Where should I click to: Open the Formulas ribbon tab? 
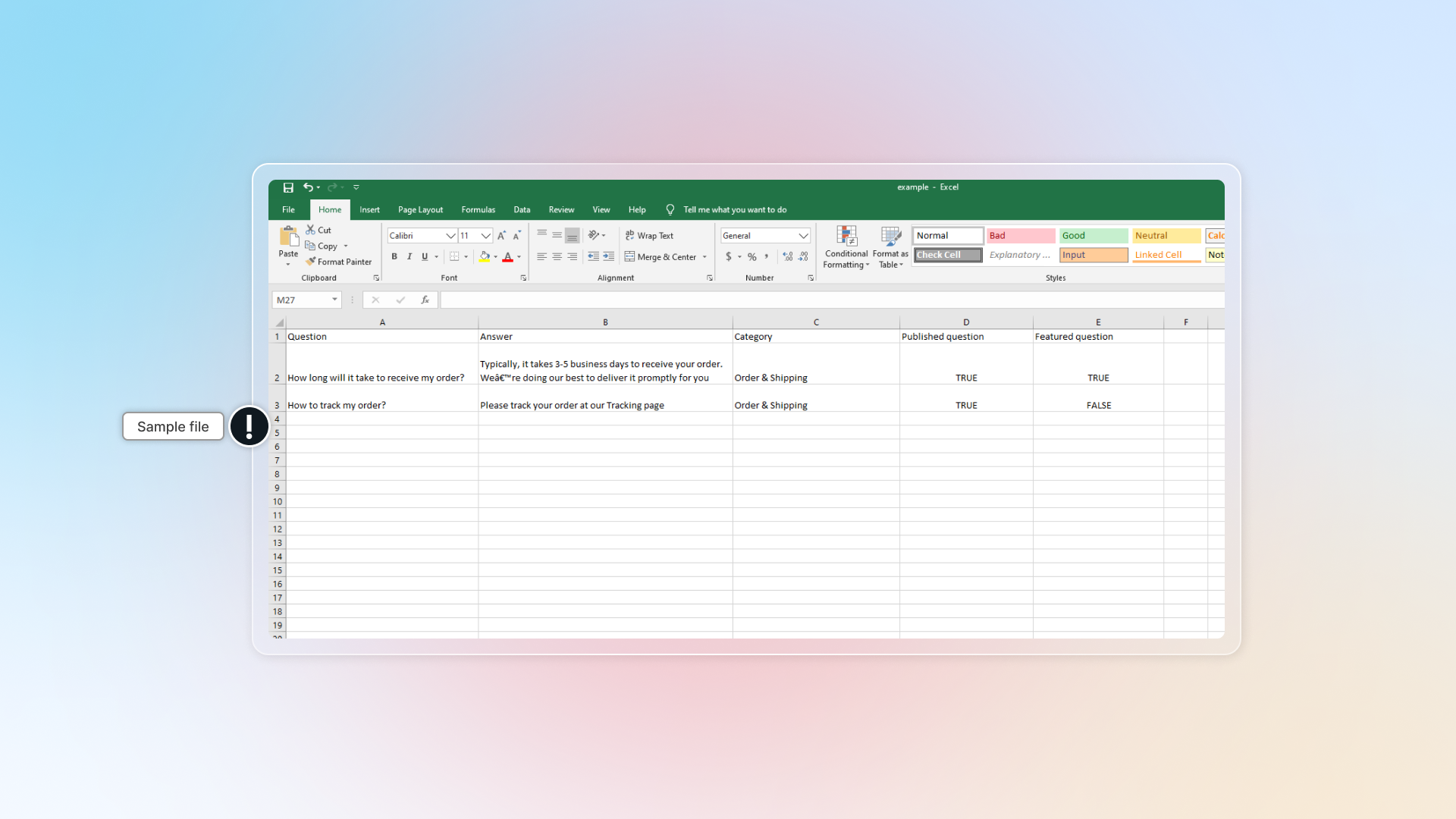click(x=478, y=209)
